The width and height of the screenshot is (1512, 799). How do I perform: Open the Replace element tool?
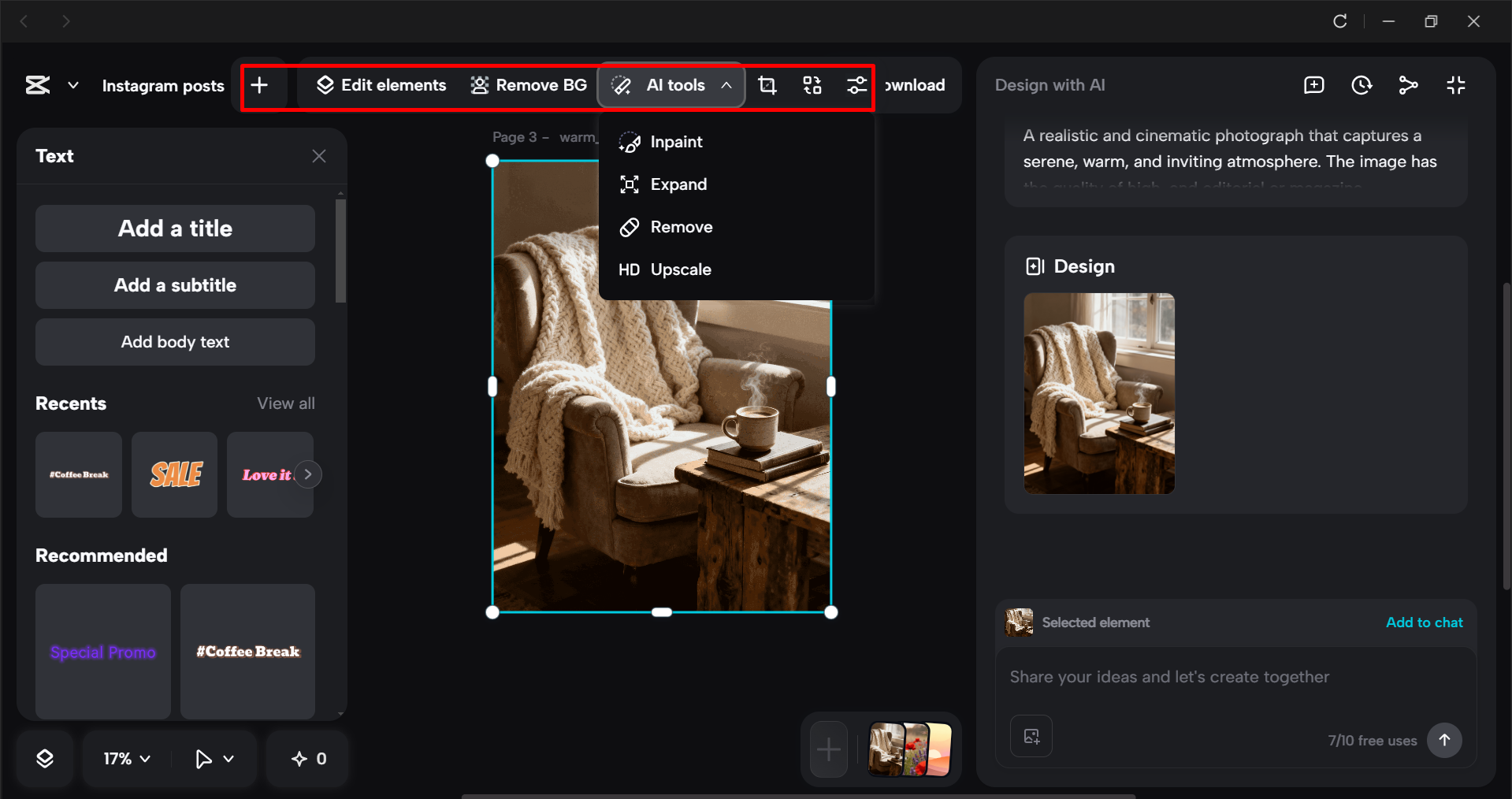(x=812, y=85)
